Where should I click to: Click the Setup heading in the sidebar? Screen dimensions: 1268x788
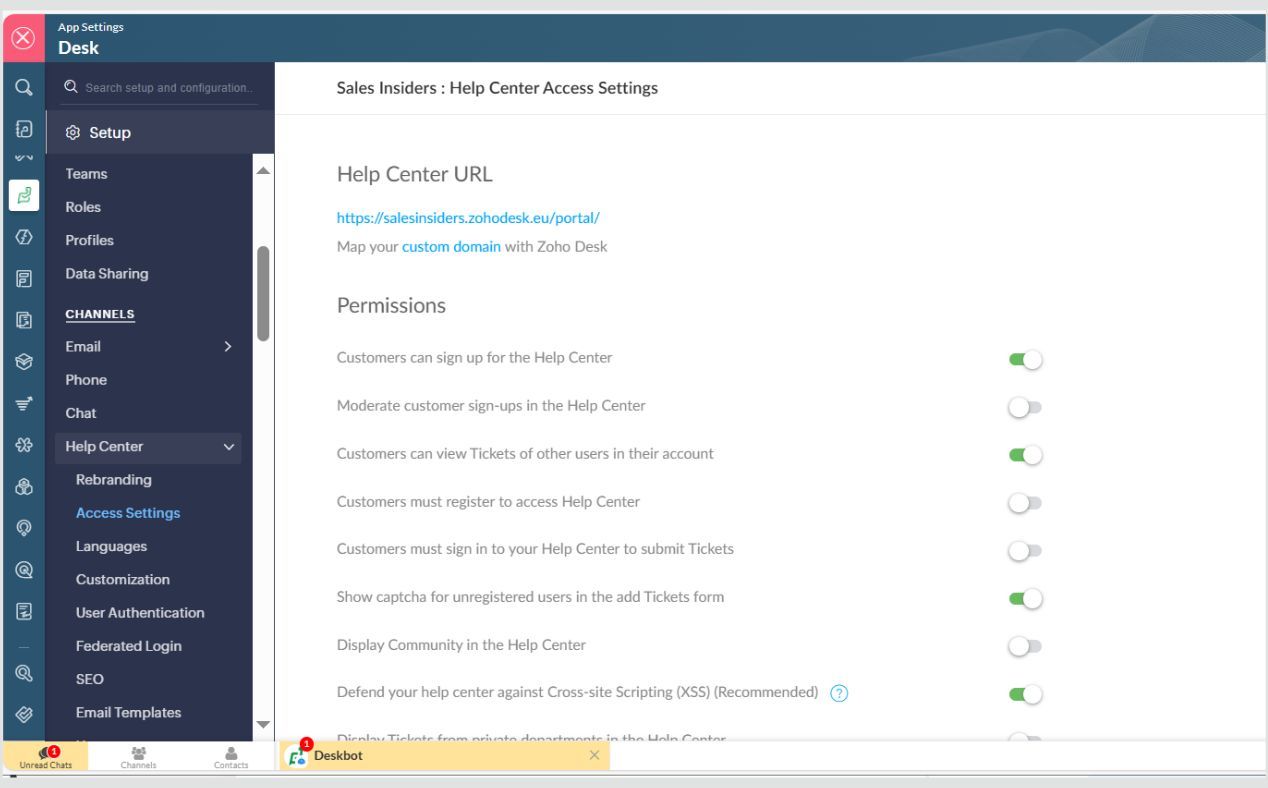(110, 132)
